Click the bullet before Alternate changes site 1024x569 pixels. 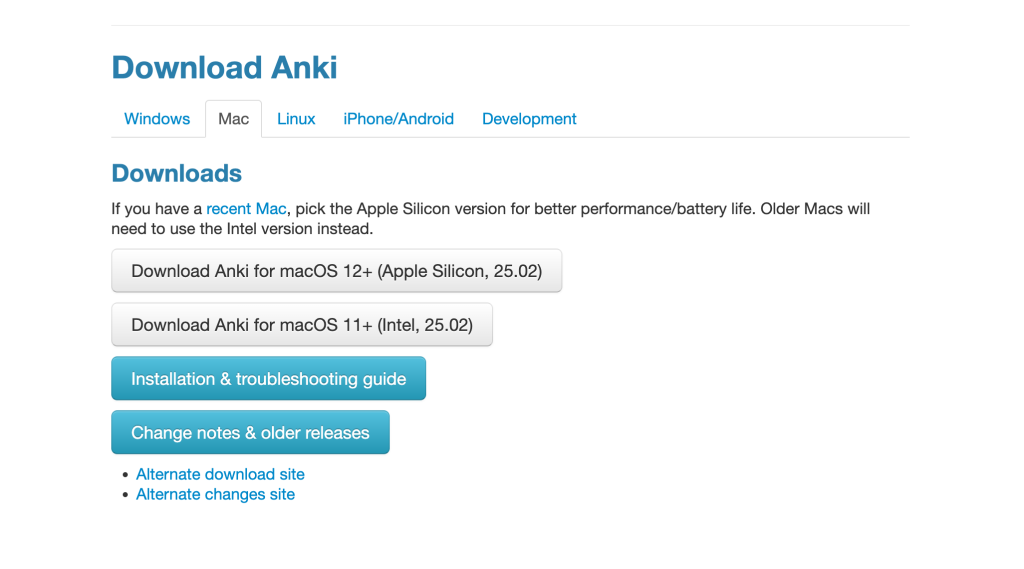click(125, 495)
